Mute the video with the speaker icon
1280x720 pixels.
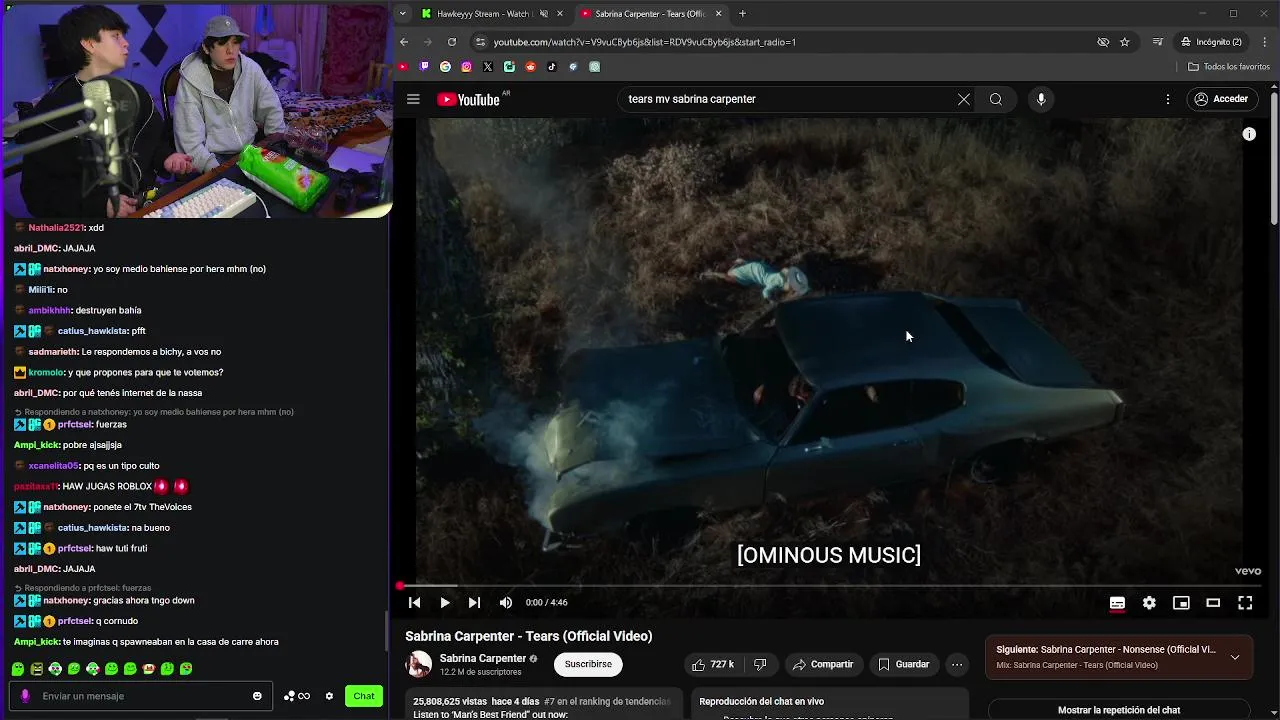click(x=505, y=603)
